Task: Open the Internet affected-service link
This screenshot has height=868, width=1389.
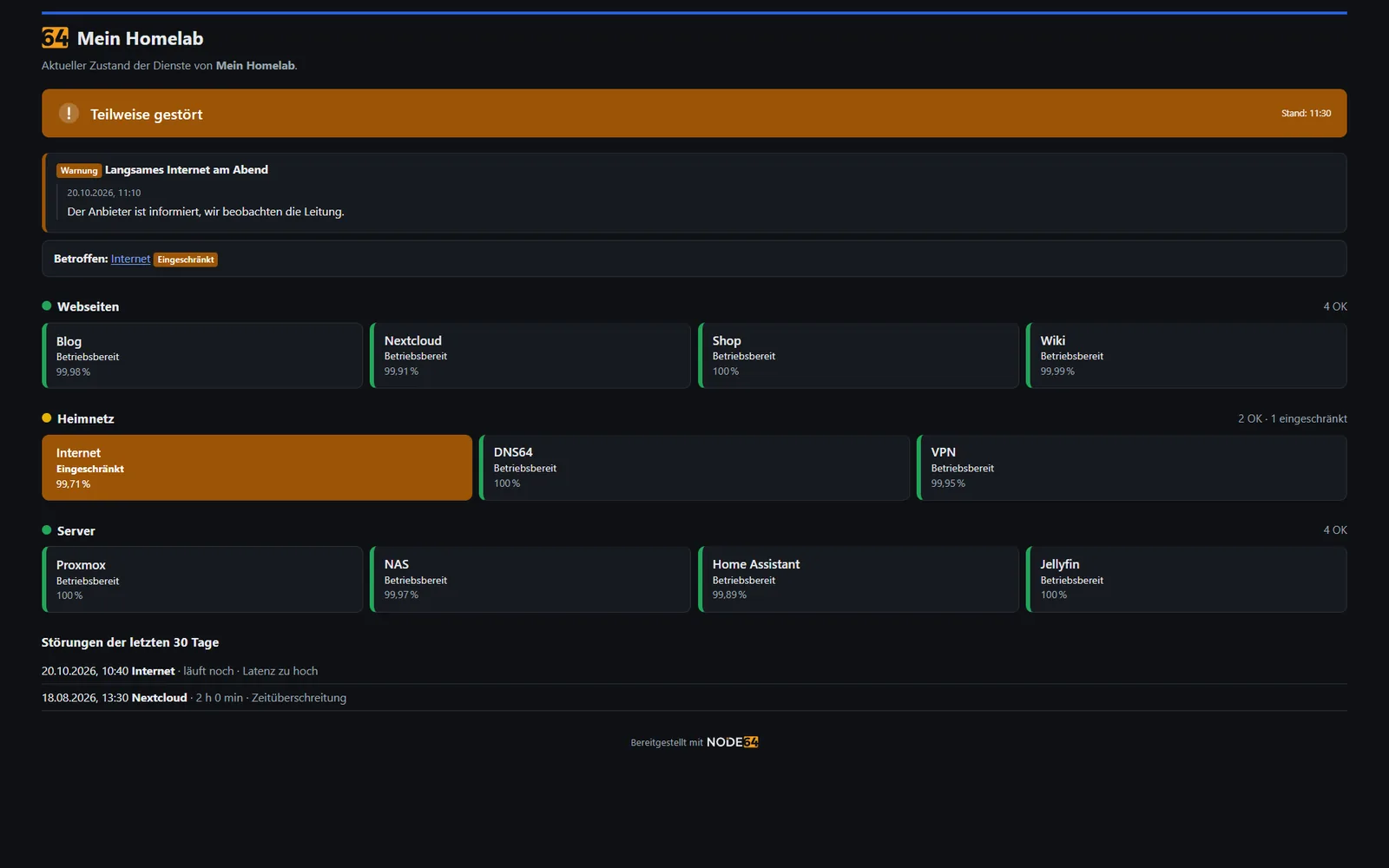Action: pyautogui.click(x=130, y=259)
